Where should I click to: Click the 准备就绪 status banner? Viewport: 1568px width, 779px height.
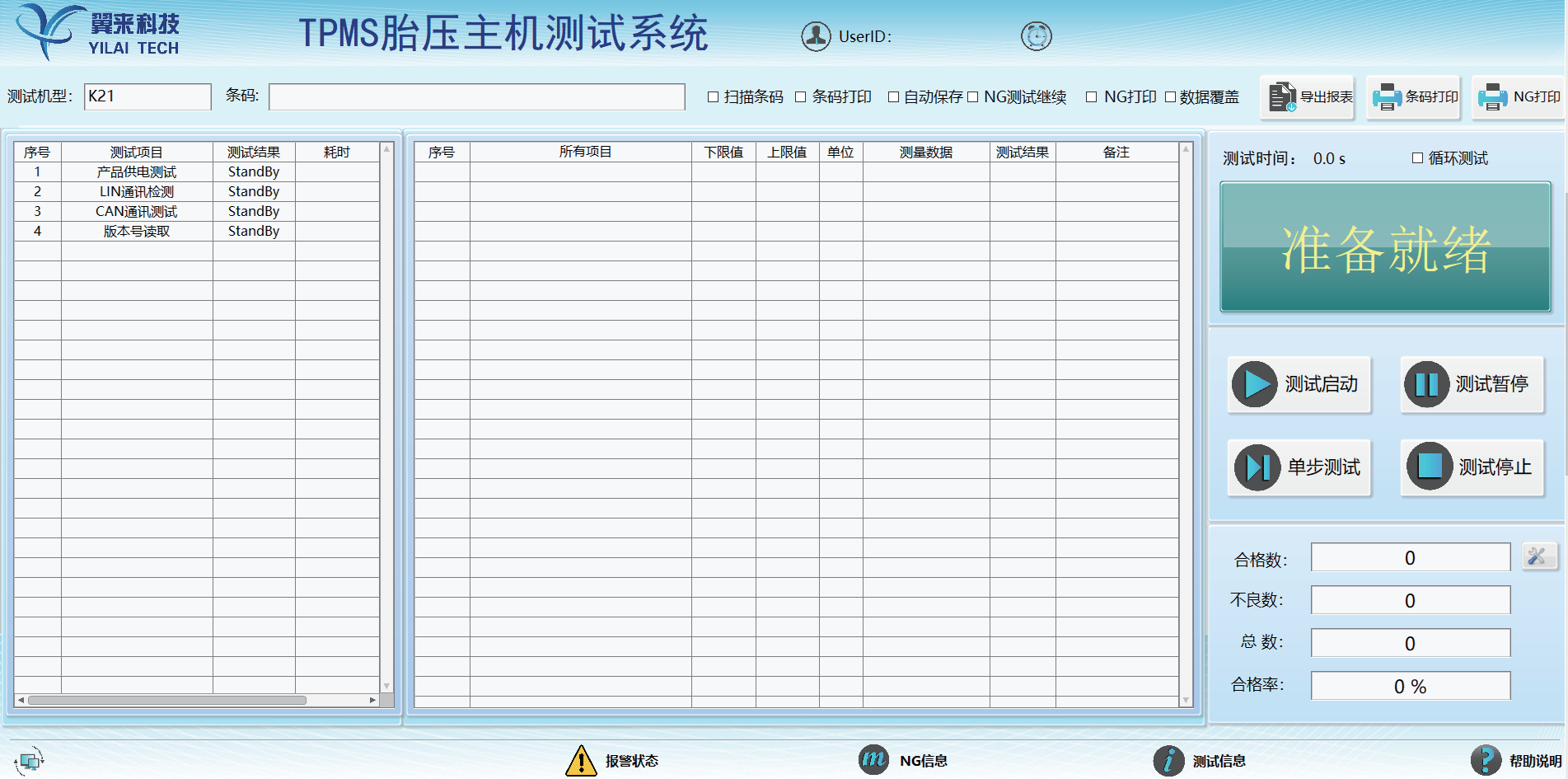[1386, 247]
